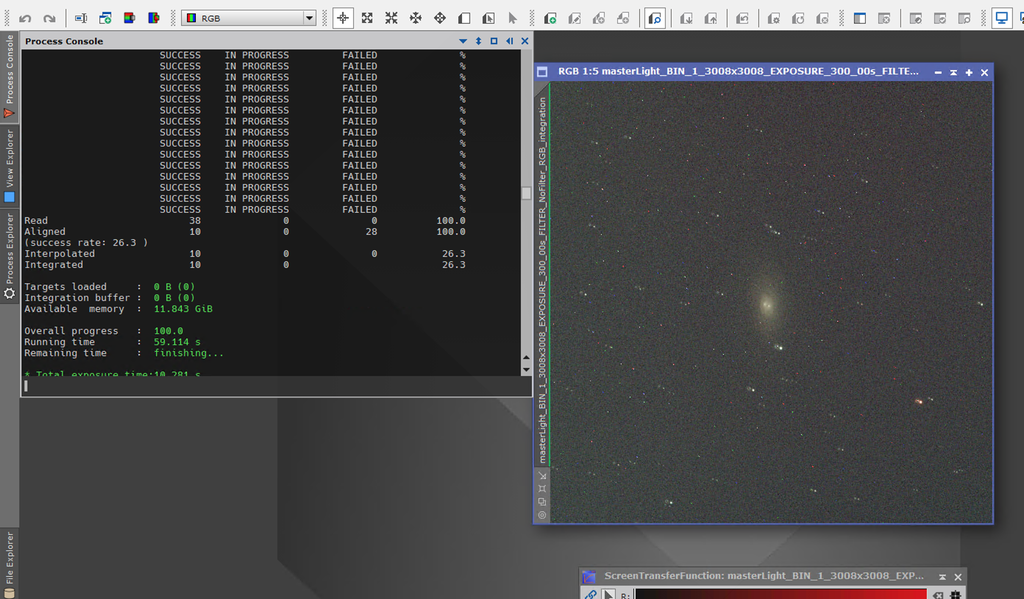
Task: Click the document reset circular-arrow icon
Action: point(797,18)
